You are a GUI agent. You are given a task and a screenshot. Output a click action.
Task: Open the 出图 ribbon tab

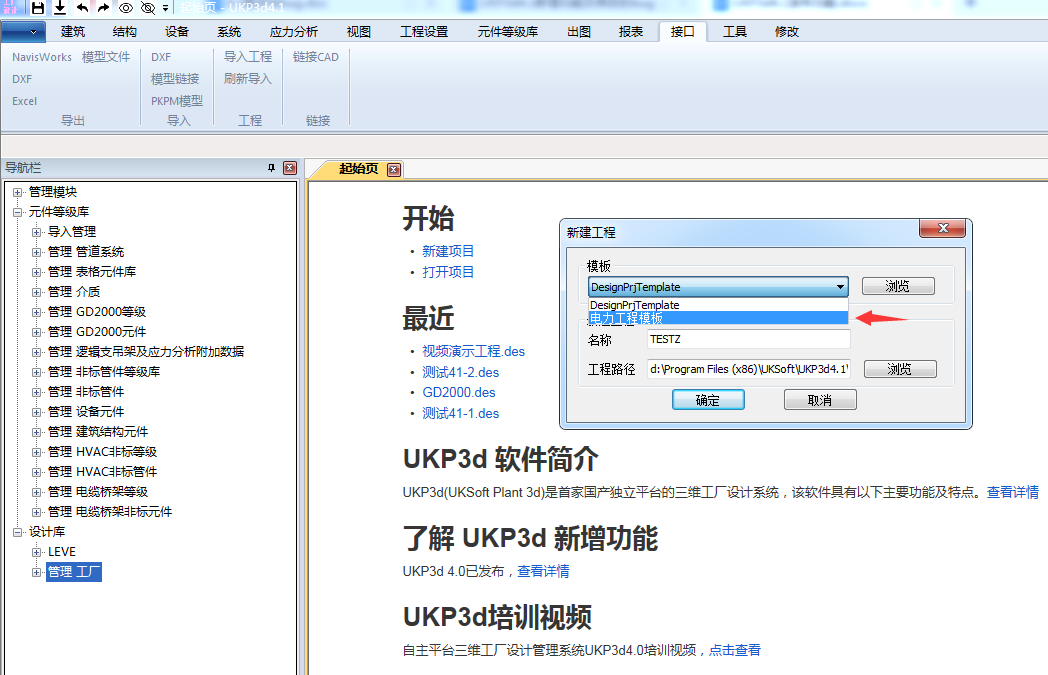tap(579, 31)
